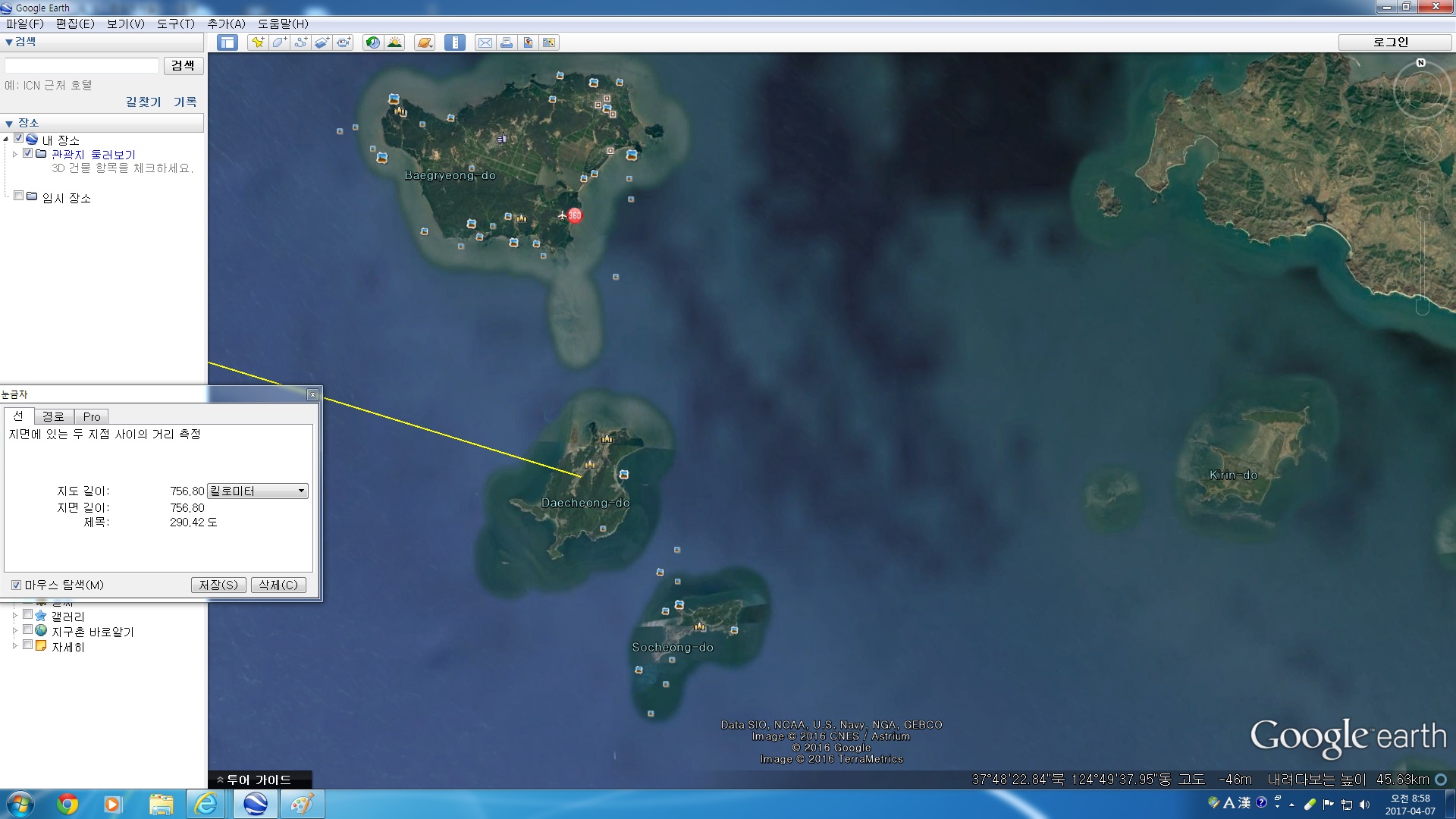This screenshot has width=1456, height=819.
Task: Click the volume speaker tray icon
Action: click(1365, 805)
